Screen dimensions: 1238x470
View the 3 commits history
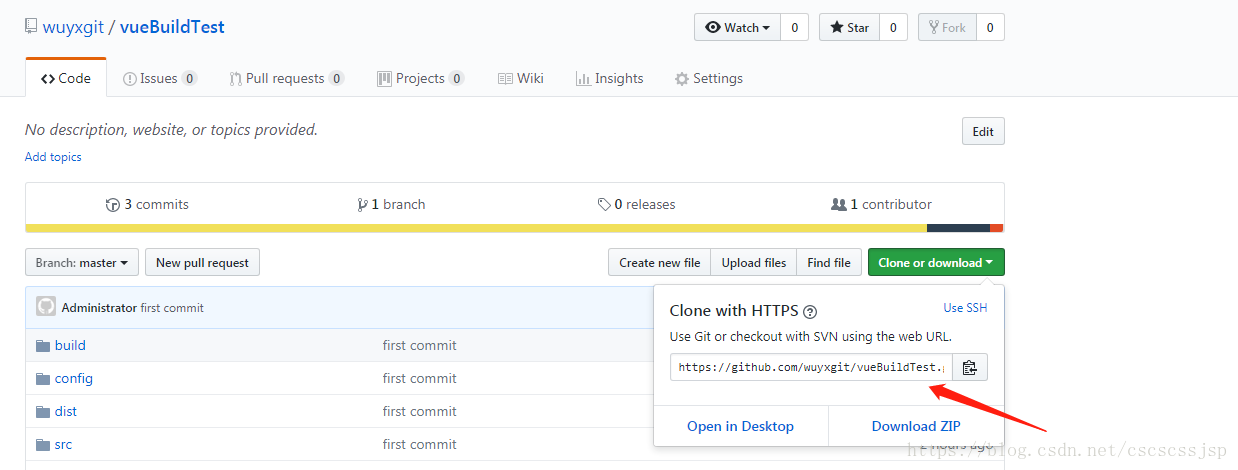pos(147,204)
